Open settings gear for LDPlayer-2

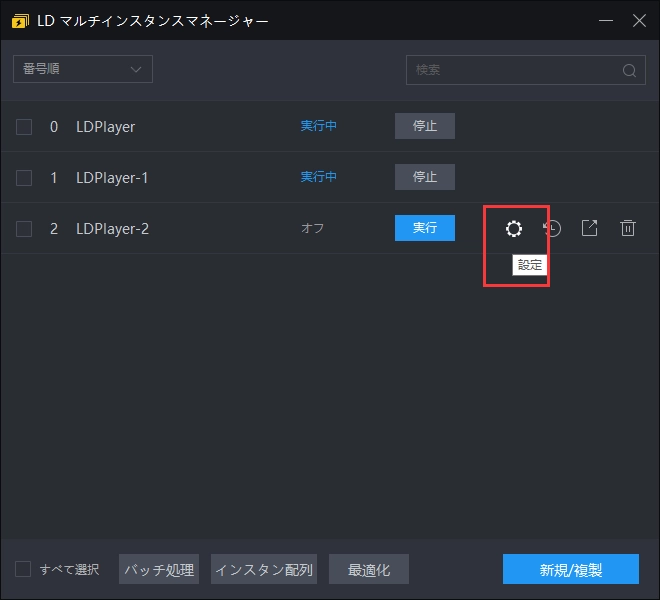pyautogui.click(x=514, y=229)
